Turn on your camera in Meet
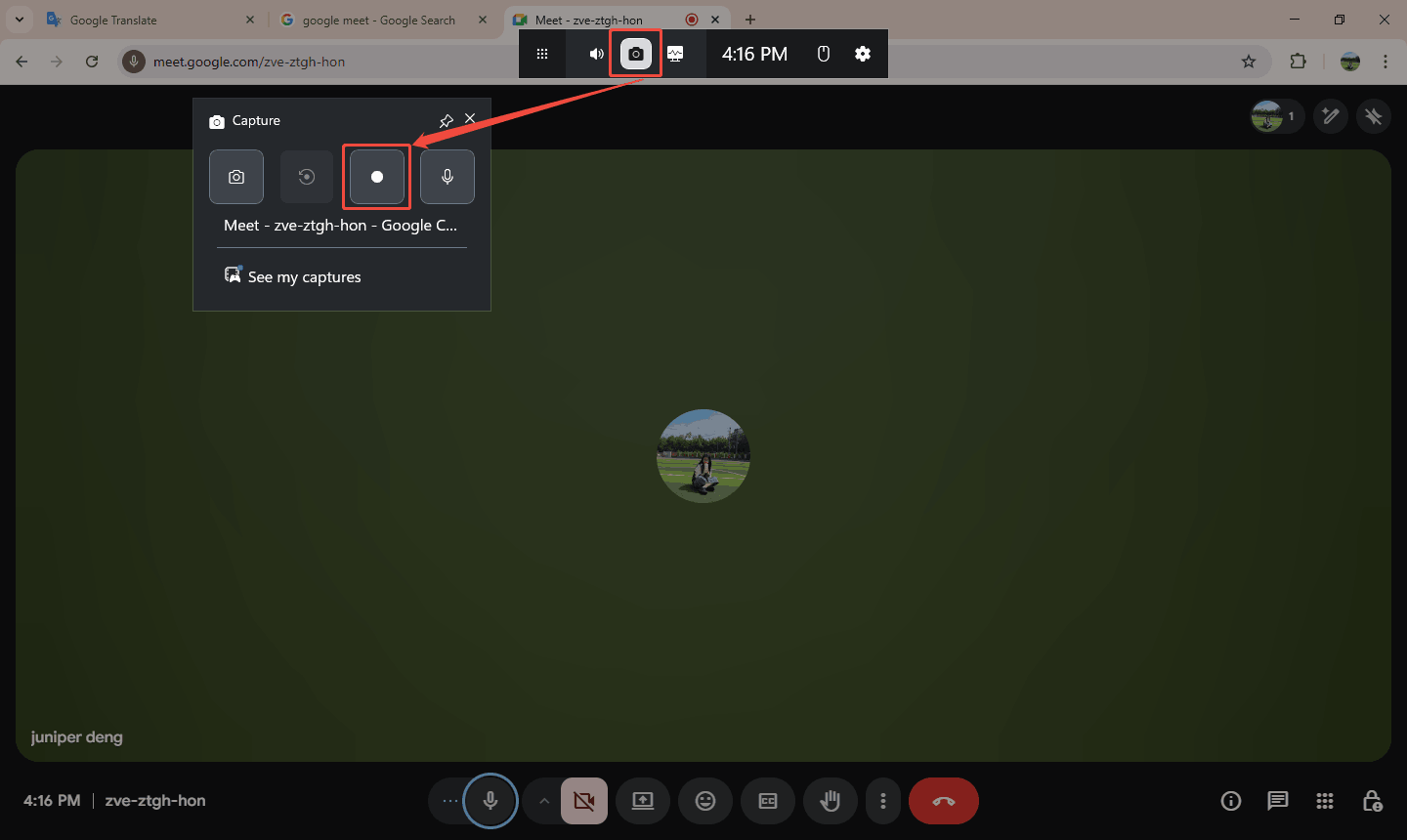This screenshot has width=1407, height=840. (x=583, y=800)
